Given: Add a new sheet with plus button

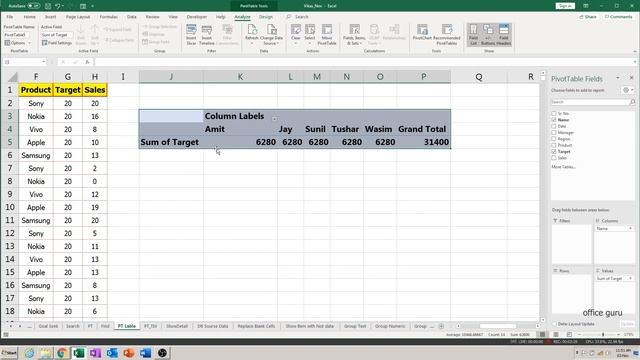Looking at the screenshot, I should coord(441,326).
